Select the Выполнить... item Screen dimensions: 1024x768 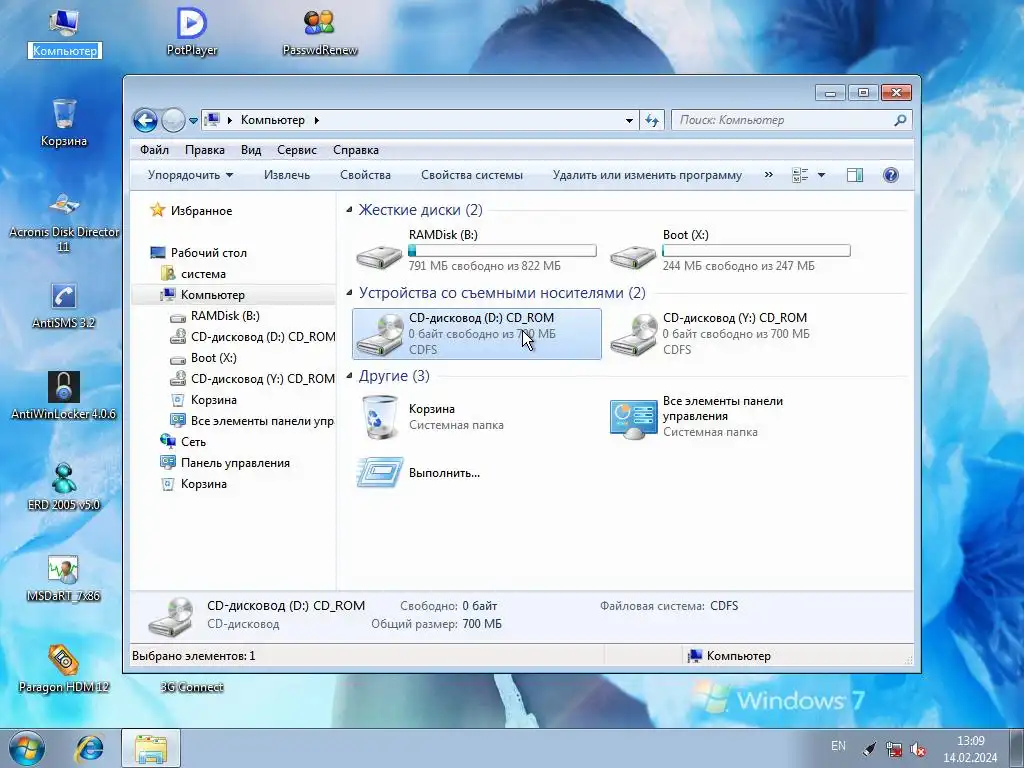tap(477, 473)
